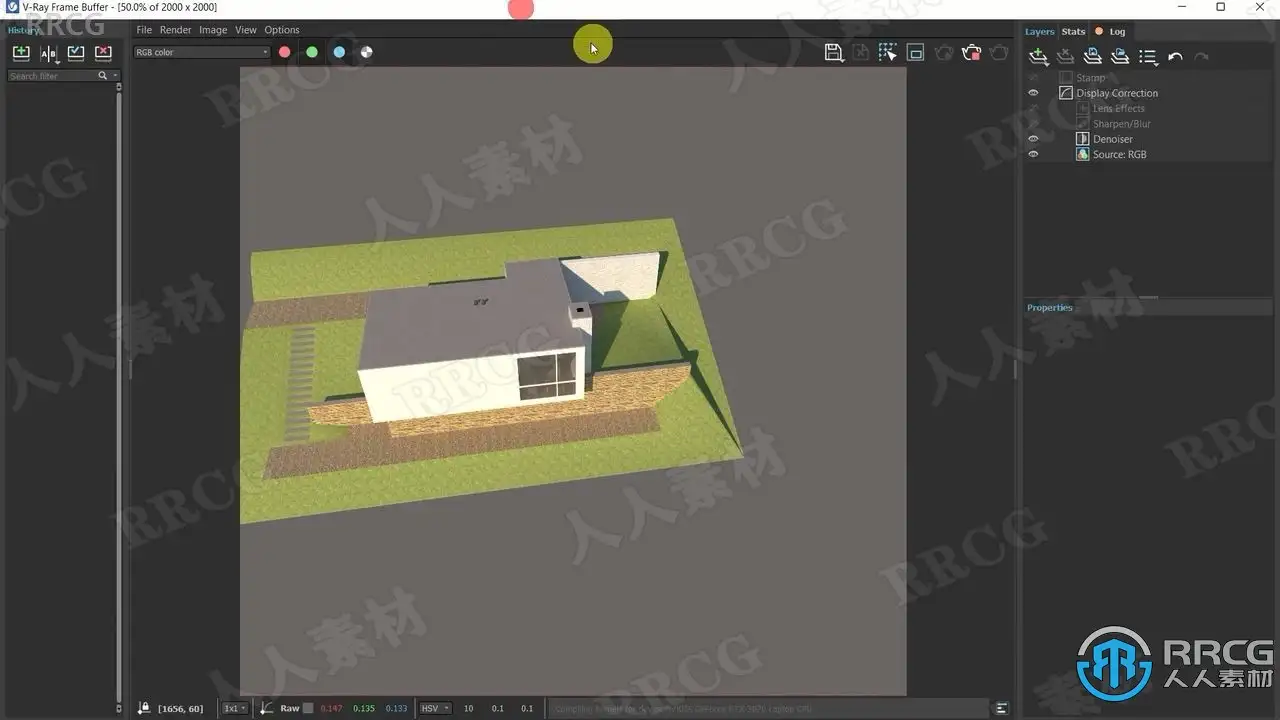Open the RGB color channel dropdown
The image size is (1280, 720).
click(x=202, y=52)
